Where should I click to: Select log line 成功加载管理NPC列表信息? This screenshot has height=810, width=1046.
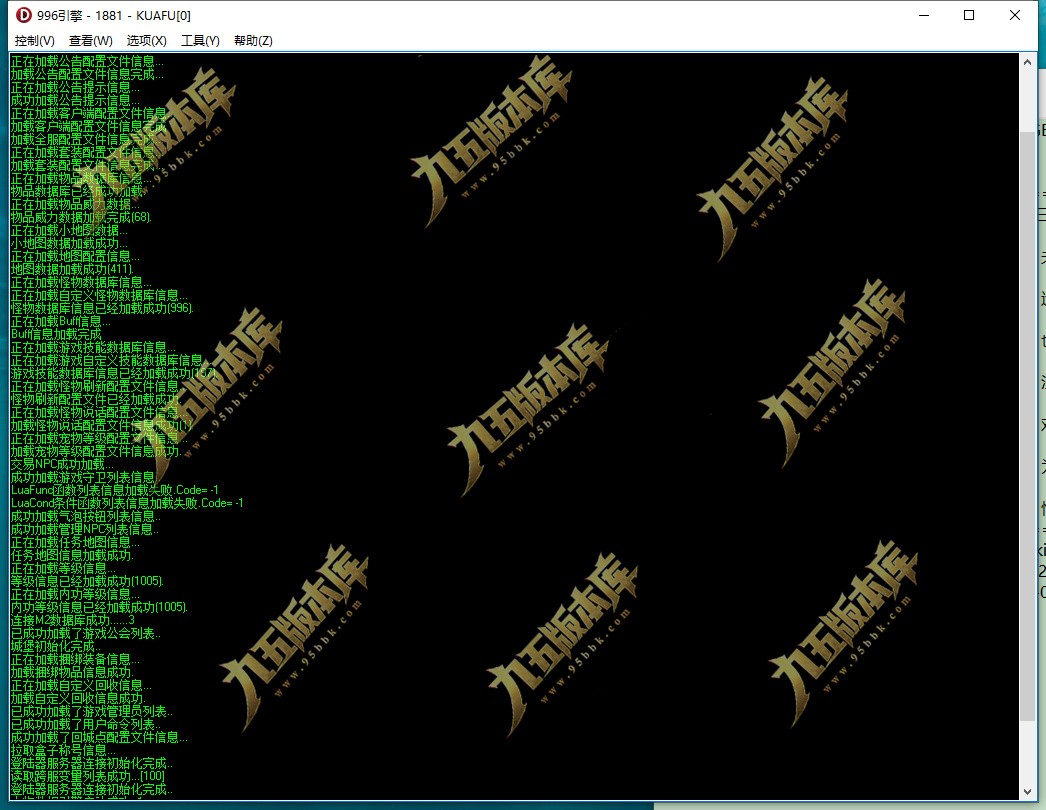[85, 529]
